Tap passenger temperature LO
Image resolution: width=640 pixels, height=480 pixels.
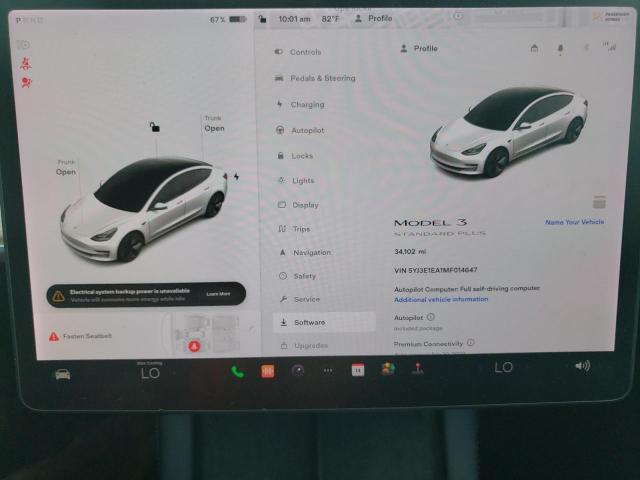[503, 367]
